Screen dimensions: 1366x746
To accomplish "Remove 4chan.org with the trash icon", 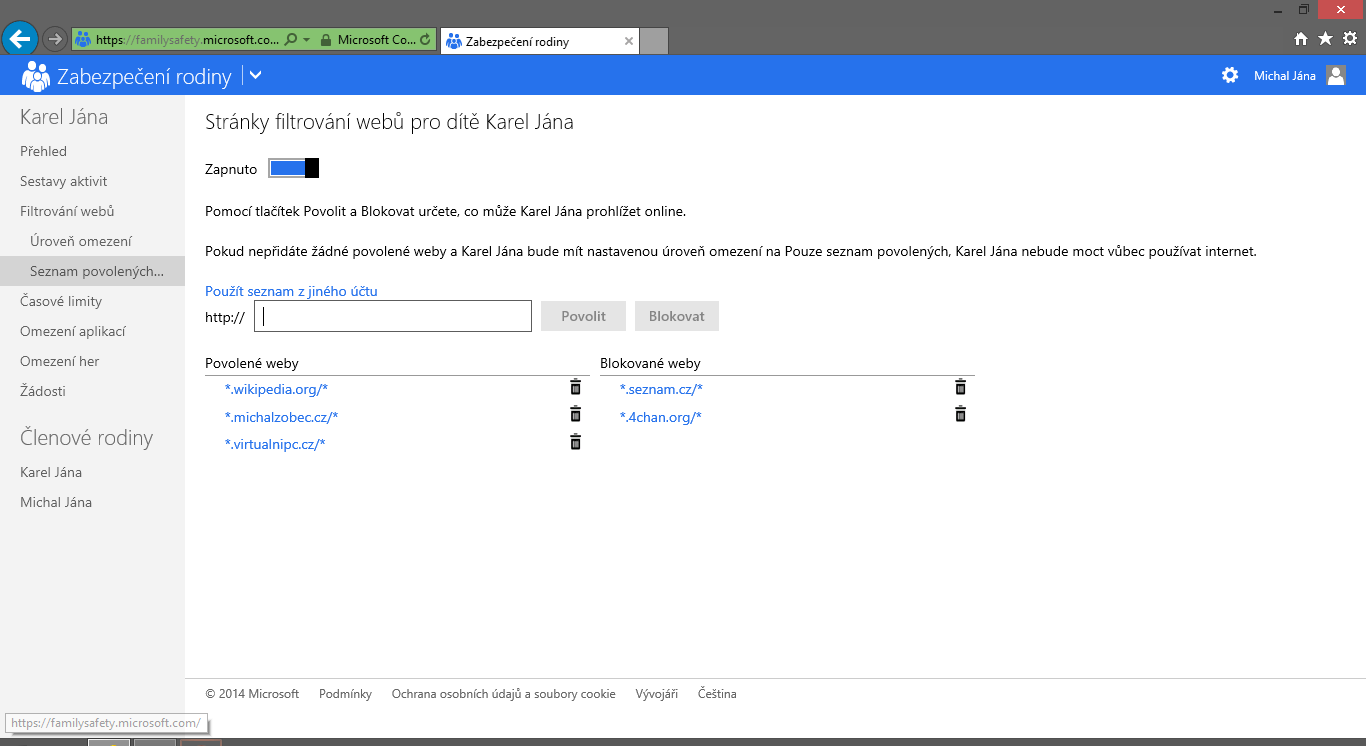I will point(960,415).
